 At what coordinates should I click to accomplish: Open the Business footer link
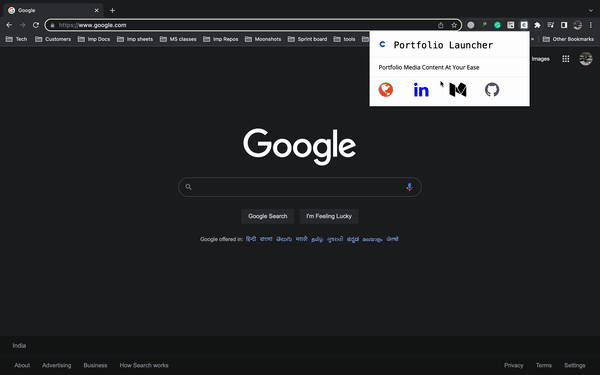pyautogui.click(x=95, y=365)
